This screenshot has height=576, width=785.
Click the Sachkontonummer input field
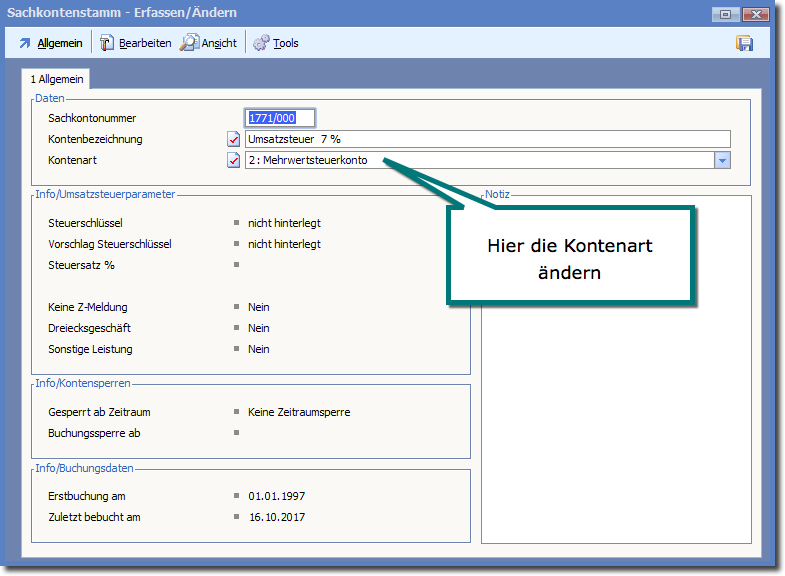[280, 118]
